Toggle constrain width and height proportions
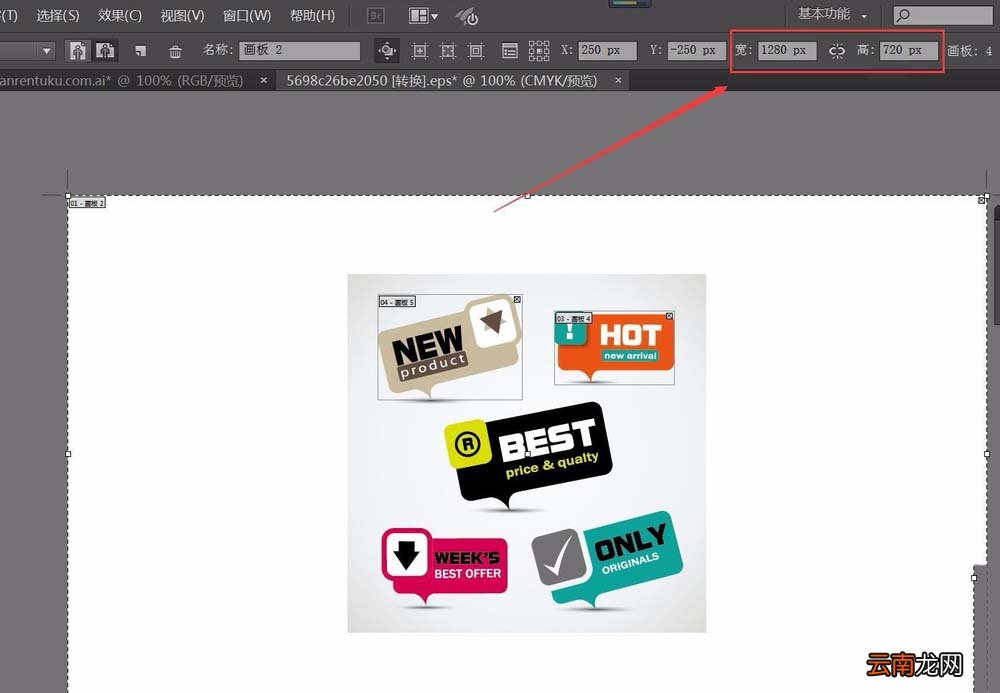This screenshot has width=1000, height=693. [837, 51]
